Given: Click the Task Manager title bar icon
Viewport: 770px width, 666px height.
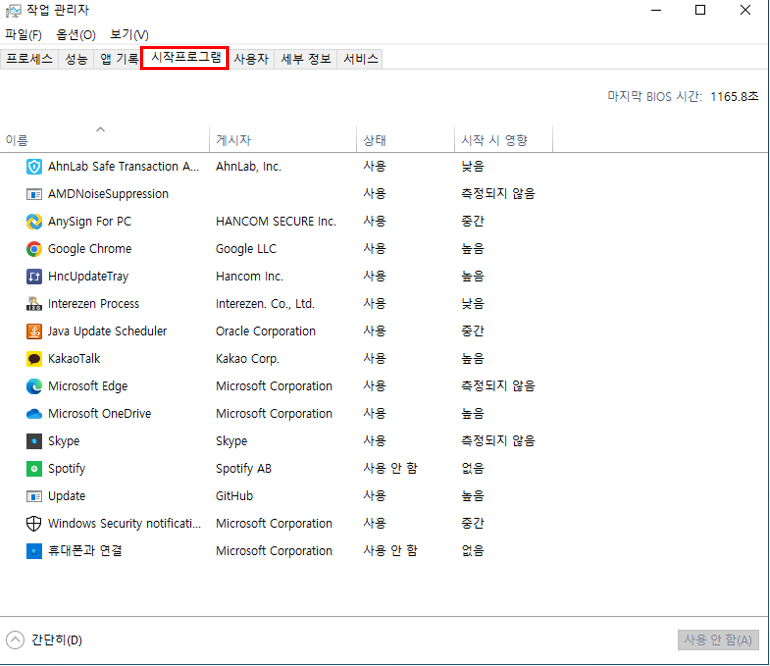Looking at the screenshot, I should [13, 10].
